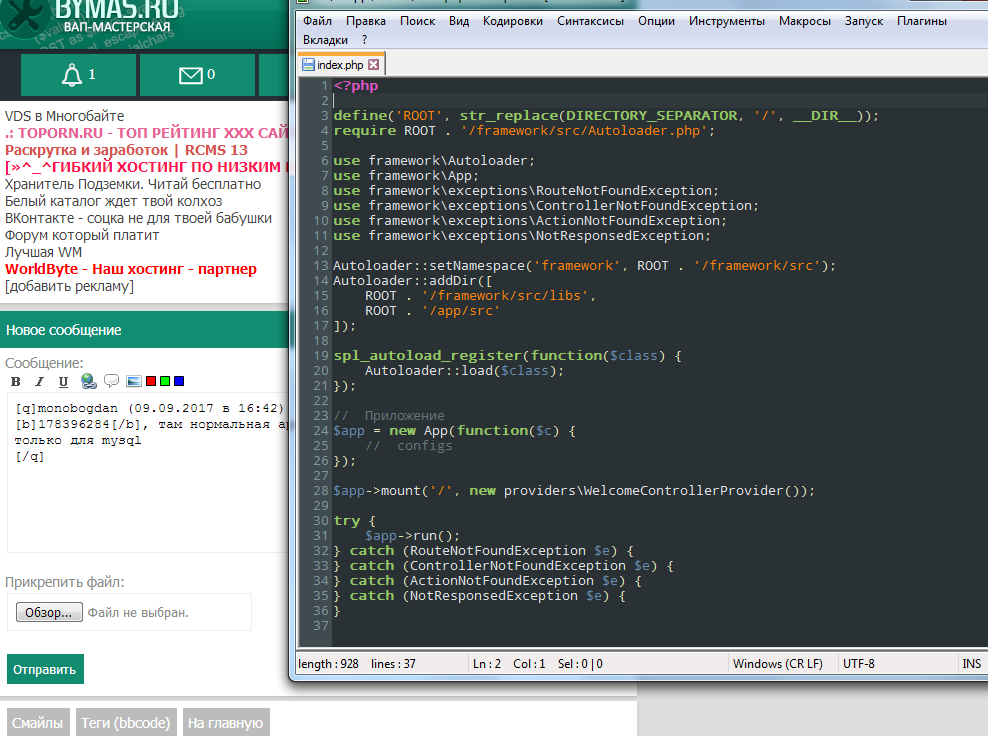Apply italic formatting in message editor
Viewport: 988px width, 736px height.
click(x=40, y=381)
